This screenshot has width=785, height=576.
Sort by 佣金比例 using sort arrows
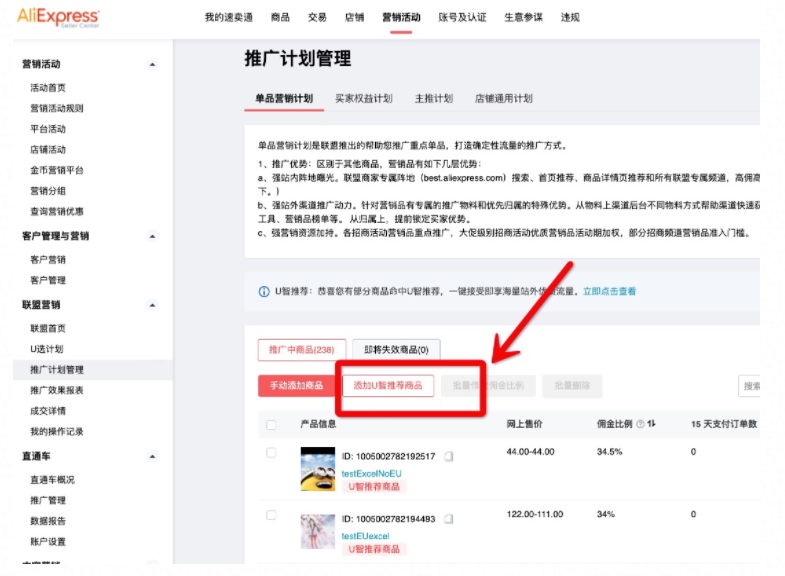(651, 424)
